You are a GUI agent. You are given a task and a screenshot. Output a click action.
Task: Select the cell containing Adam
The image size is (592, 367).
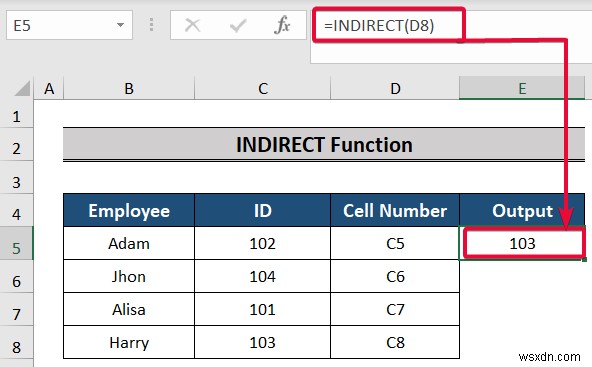pyautogui.click(x=129, y=243)
